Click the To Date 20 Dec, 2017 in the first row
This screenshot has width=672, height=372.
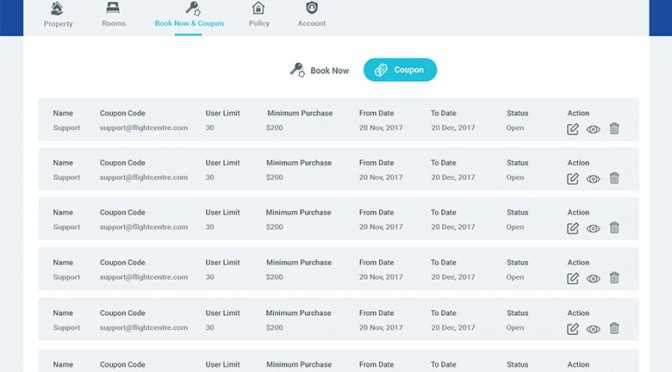click(x=453, y=128)
